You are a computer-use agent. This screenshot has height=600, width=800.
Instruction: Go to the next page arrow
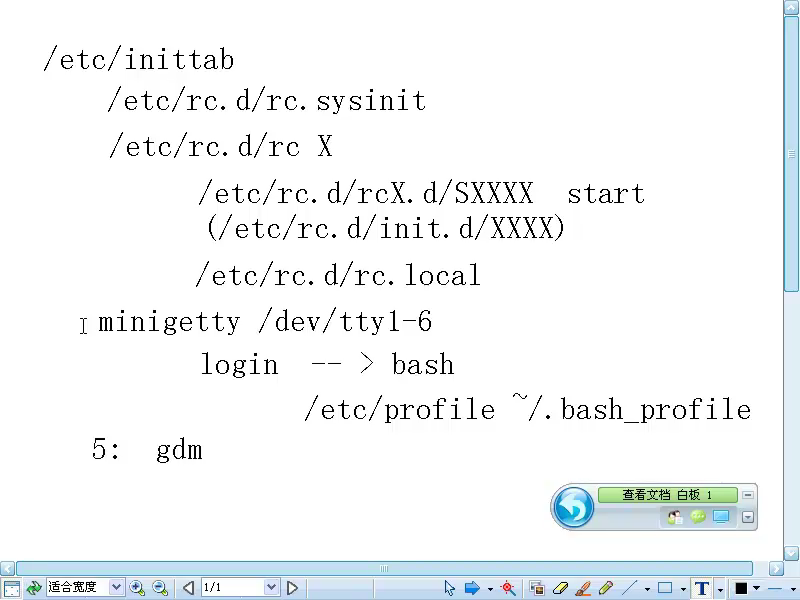tap(292, 588)
